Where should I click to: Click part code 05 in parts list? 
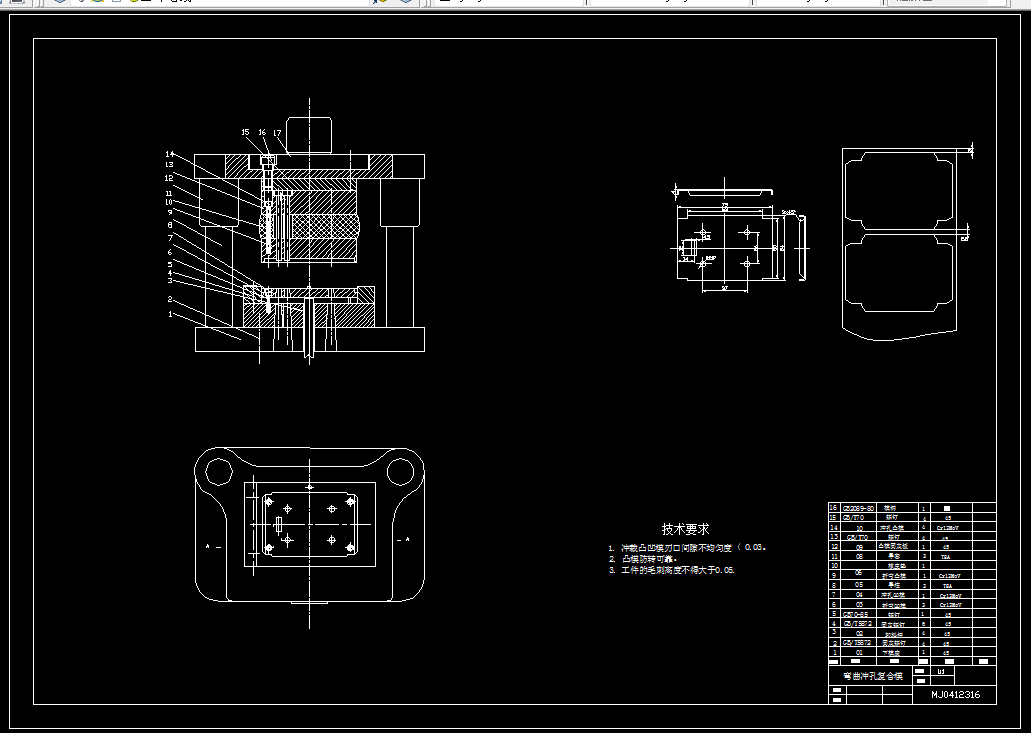(859, 584)
